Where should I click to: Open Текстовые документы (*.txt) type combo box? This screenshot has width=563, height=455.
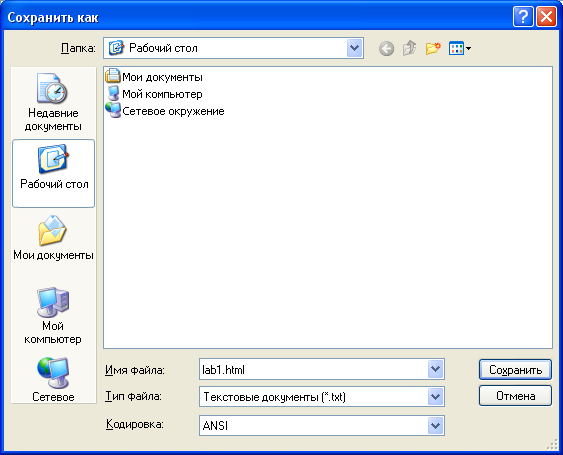[322, 397]
